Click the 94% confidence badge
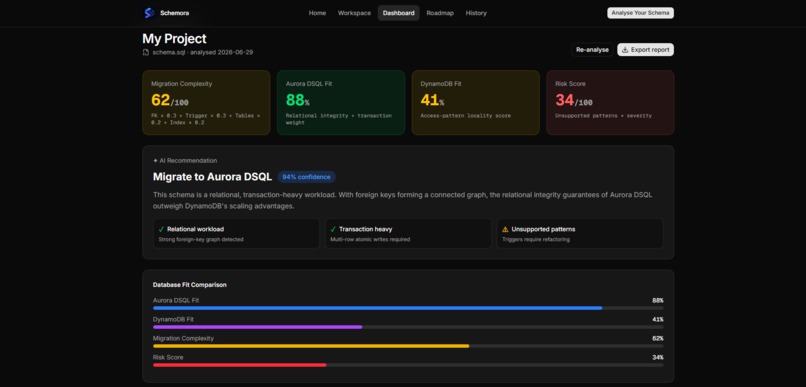This screenshot has width=806, height=387. 306,177
